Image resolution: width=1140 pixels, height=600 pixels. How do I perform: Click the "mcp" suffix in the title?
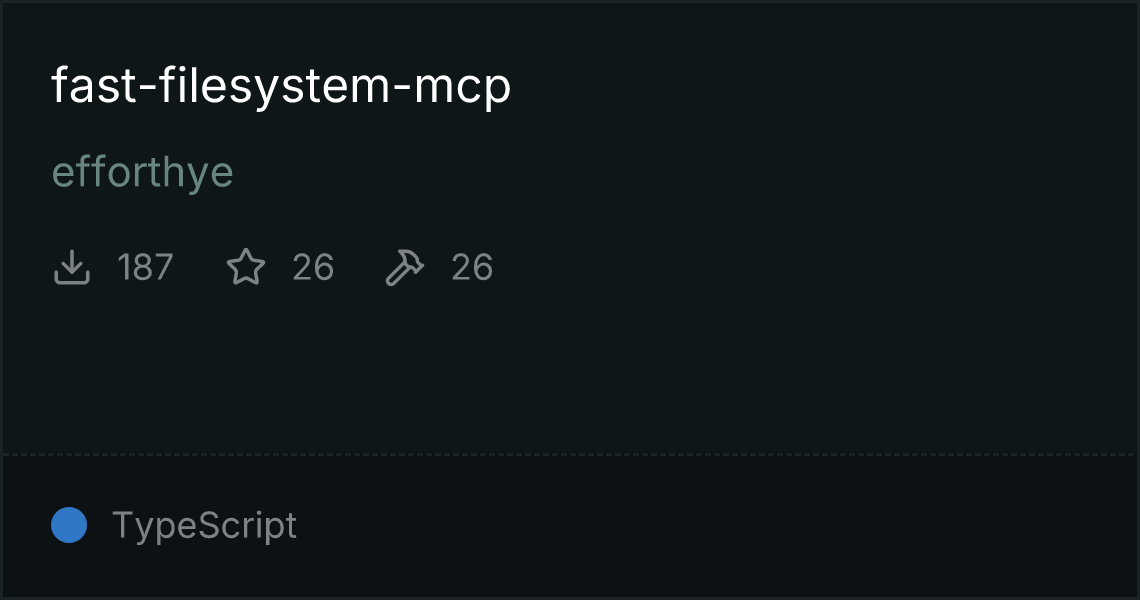pos(462,89)
